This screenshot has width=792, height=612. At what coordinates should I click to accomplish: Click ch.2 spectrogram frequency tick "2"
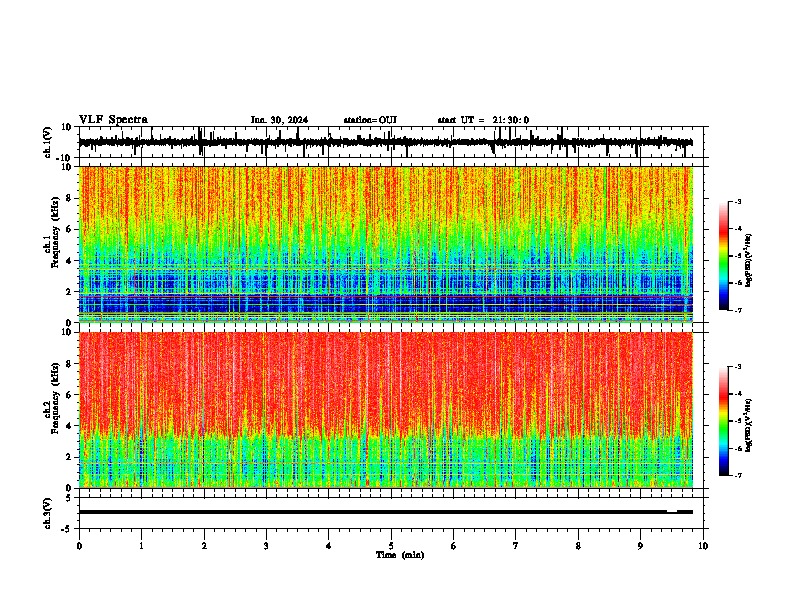click(70, 457)
